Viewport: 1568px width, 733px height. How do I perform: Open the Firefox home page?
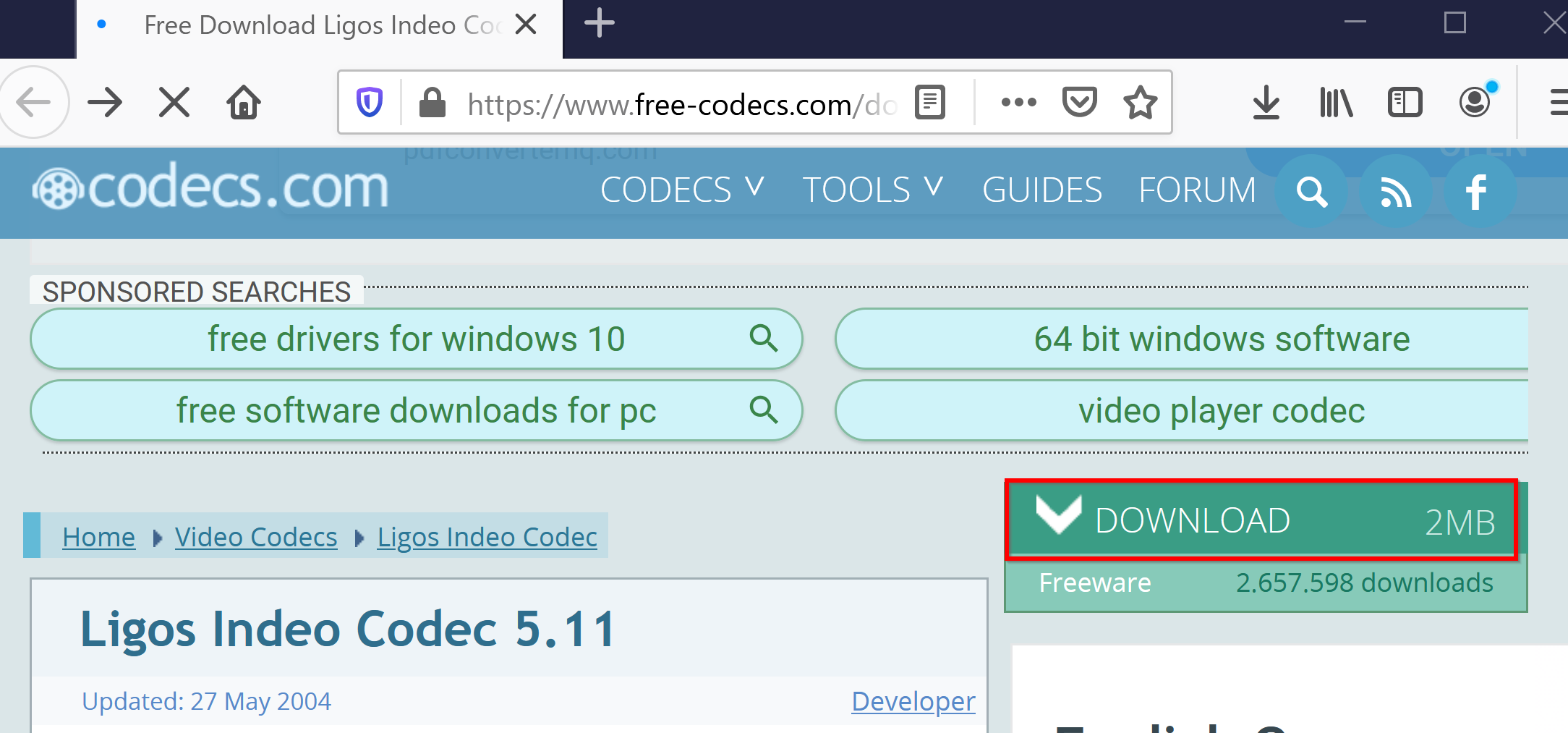[244, 103]
